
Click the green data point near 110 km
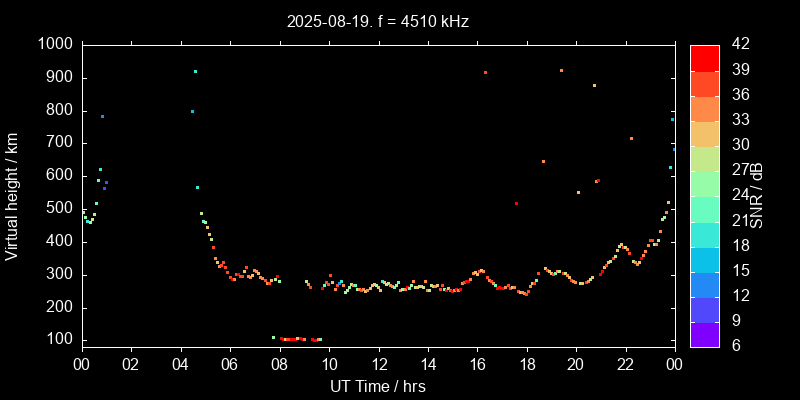click(x=273, y=337)
